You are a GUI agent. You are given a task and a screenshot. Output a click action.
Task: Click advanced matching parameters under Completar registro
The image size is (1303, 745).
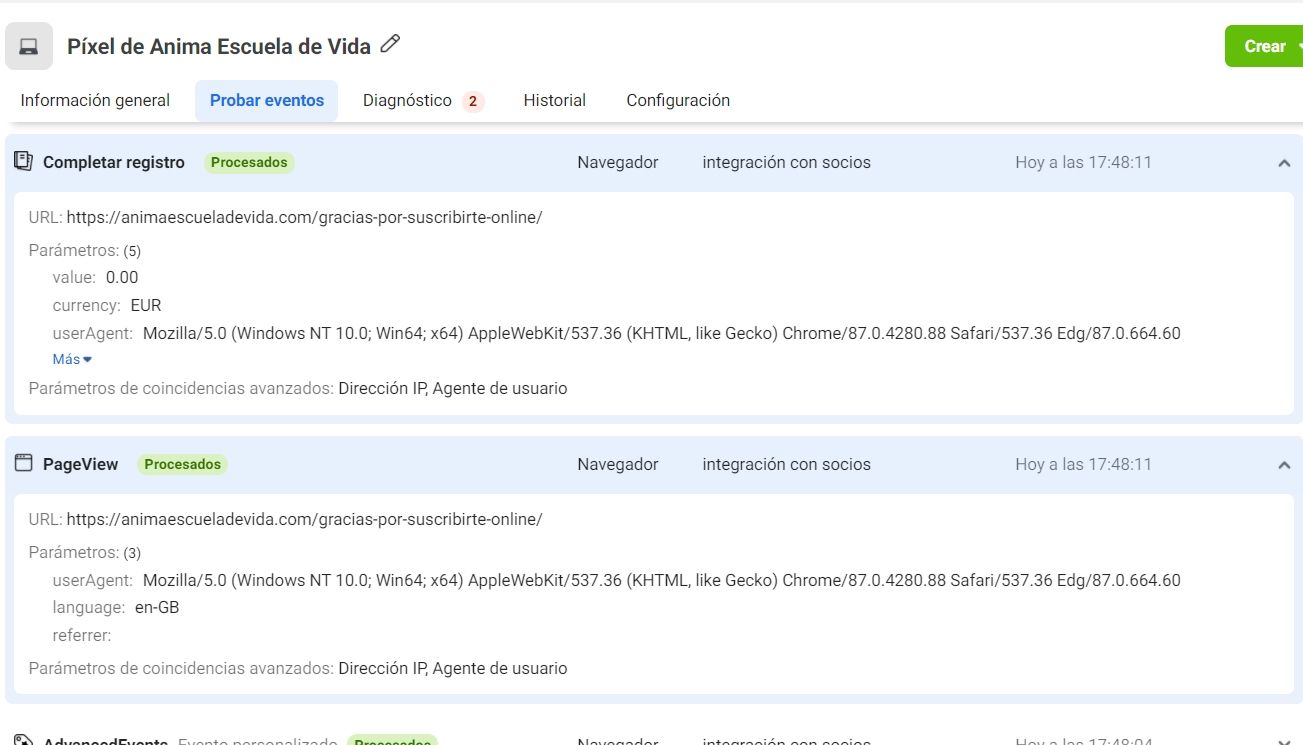pyautogui.click(x=298, y=388)
